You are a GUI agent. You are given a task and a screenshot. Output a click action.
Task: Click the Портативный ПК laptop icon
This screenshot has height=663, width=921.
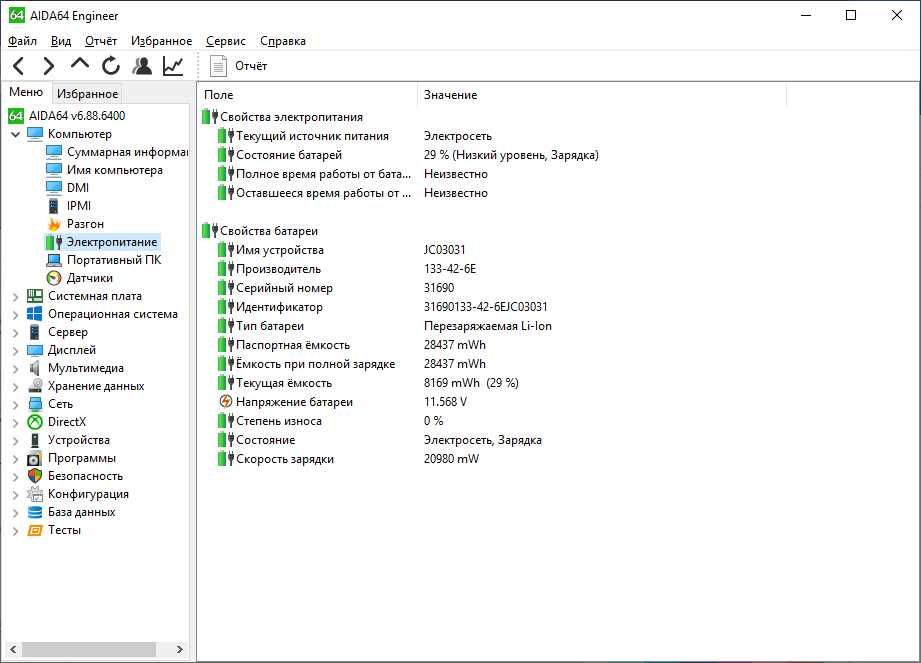point(54,260)
